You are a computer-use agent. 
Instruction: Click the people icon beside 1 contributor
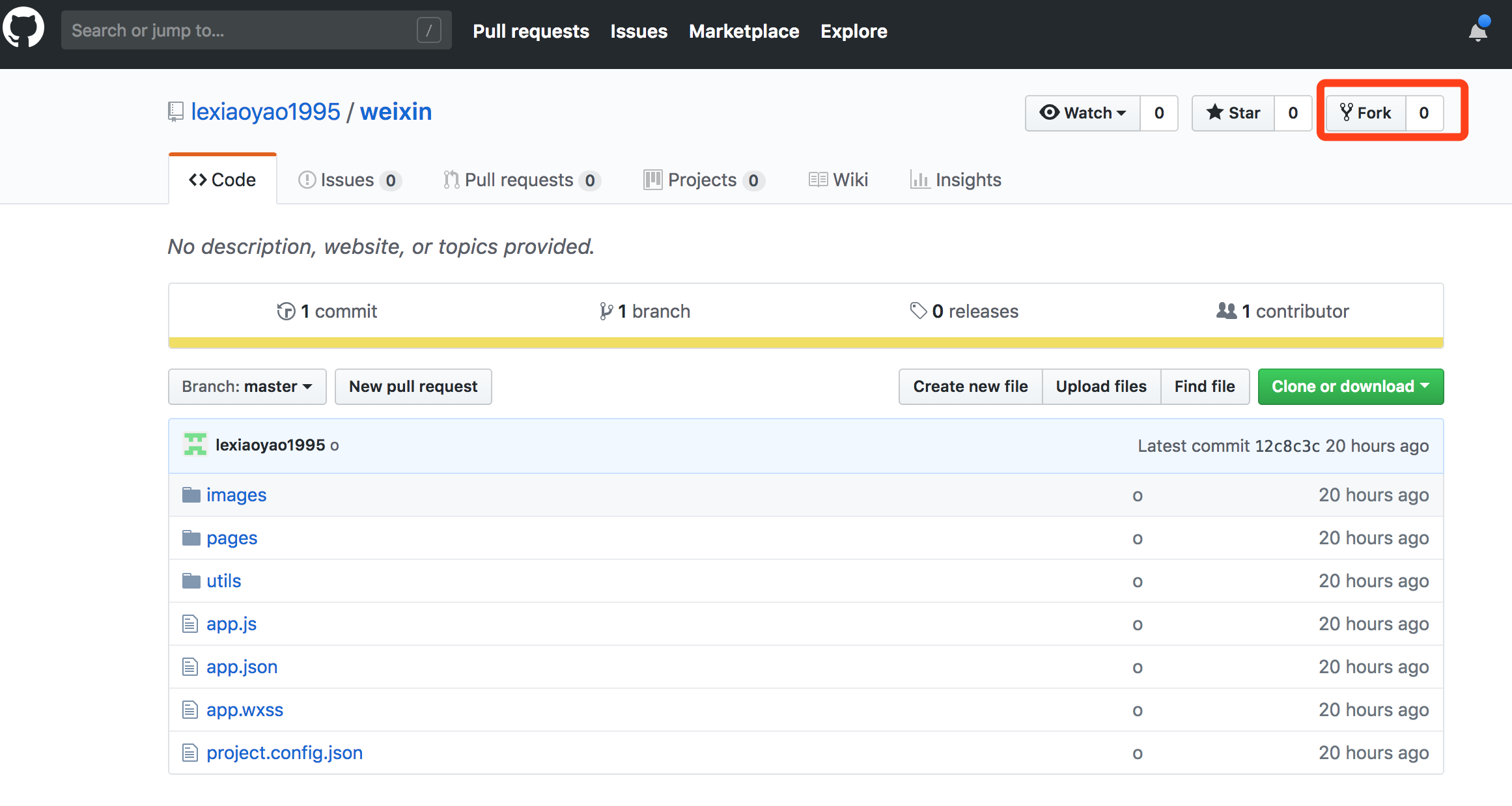[1226, 311]
